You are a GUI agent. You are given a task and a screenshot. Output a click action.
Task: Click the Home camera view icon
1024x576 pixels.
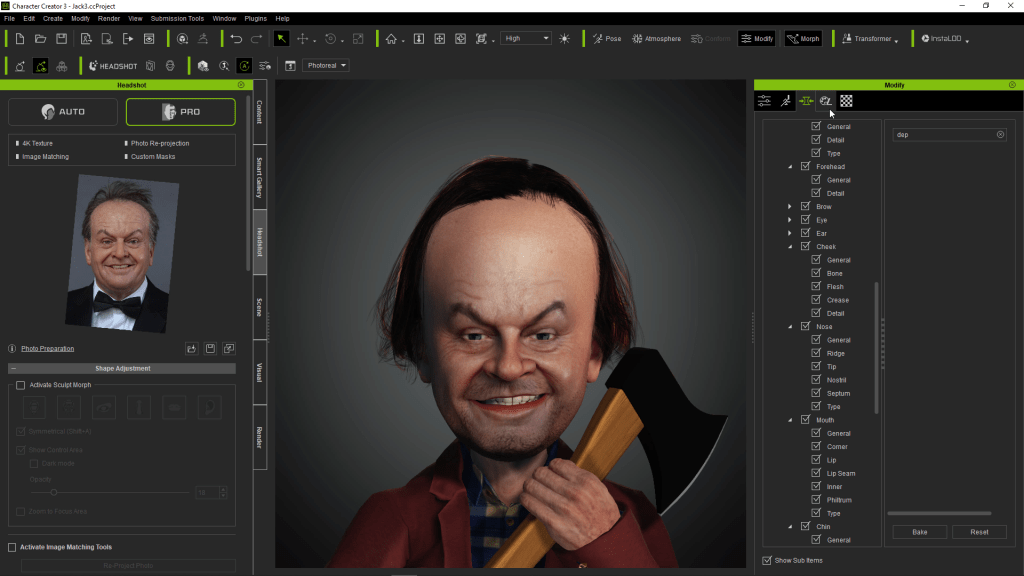(391, 39)
